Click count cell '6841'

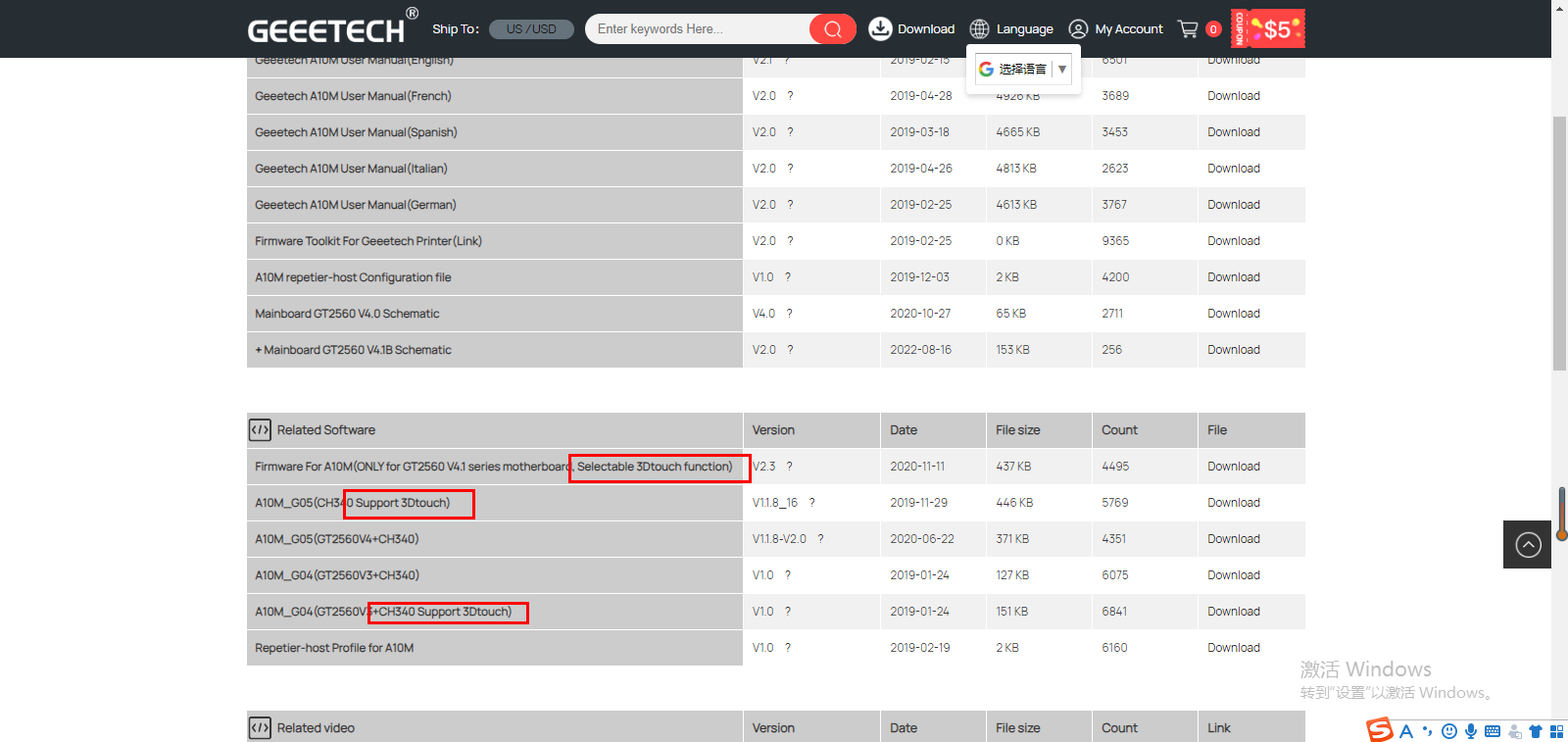click(1114, 612)
